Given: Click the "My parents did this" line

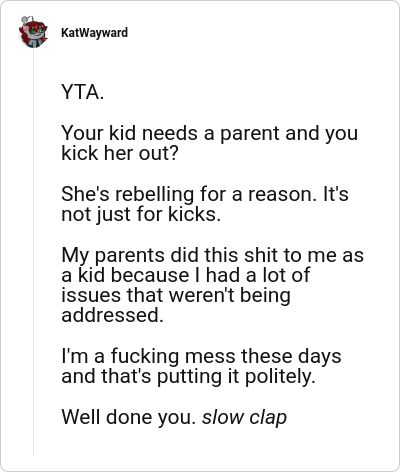Looking at the screenshot, I should tap(212, 255).
